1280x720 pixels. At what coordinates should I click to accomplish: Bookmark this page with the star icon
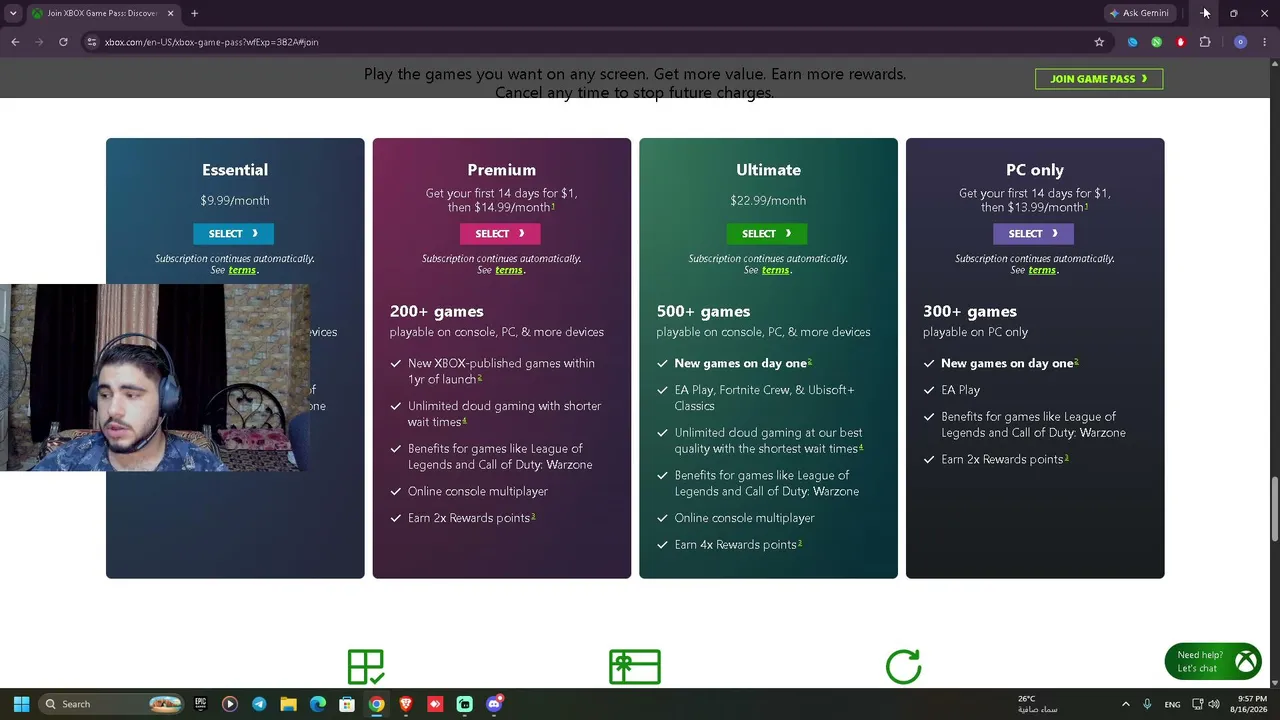pyautogui.click(x=1099, y=42)
